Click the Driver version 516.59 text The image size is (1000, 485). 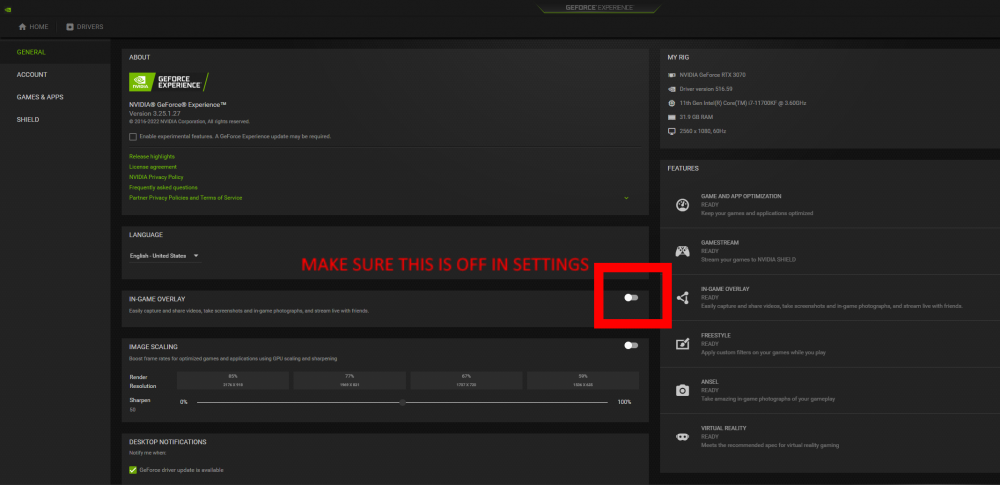(x=706, y=89)
